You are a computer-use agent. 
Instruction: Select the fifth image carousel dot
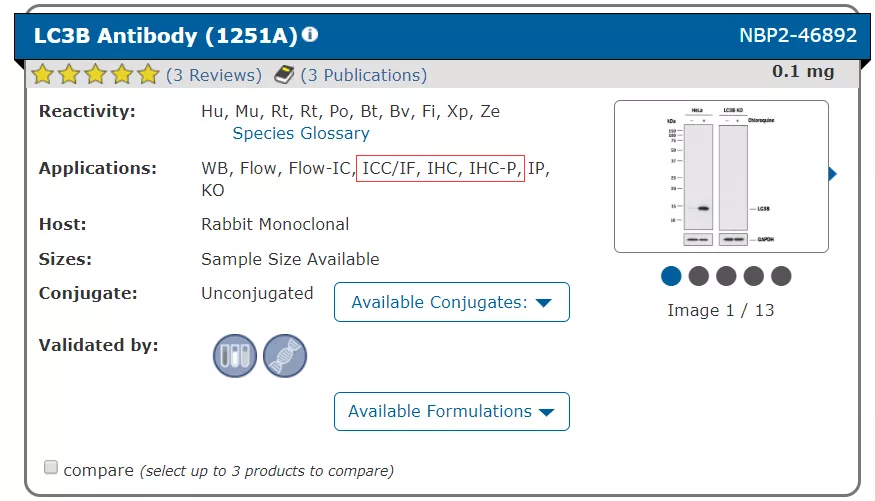[781, 276]
